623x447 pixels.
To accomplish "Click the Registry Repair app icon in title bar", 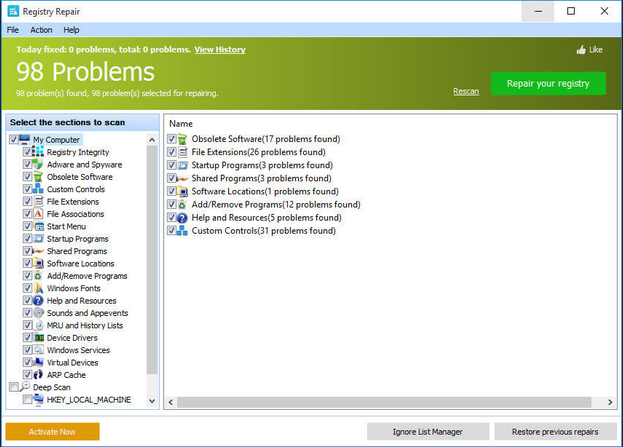I will (x=13, y=11).
